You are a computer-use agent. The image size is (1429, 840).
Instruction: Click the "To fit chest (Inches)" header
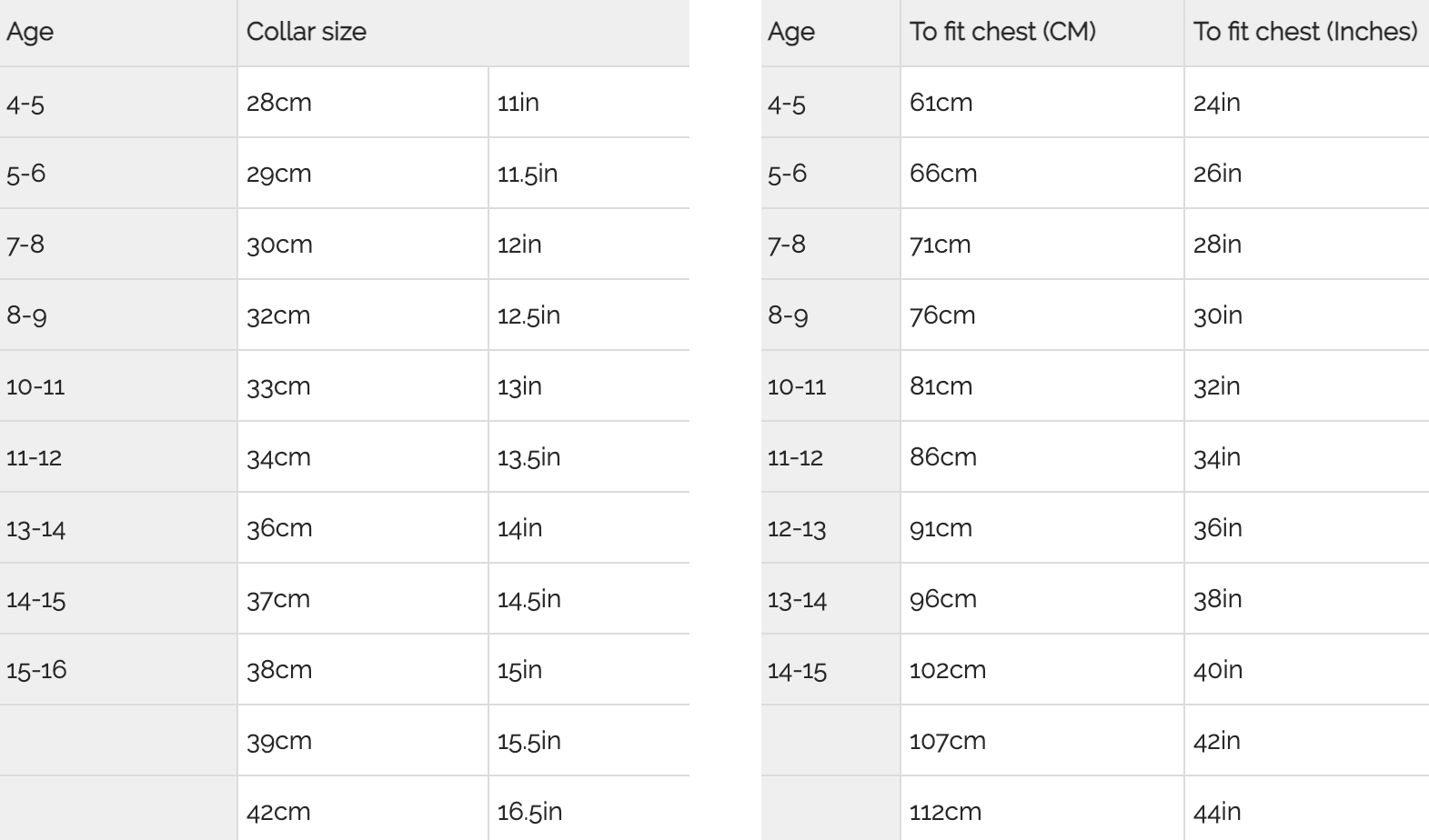point(1305,32)
